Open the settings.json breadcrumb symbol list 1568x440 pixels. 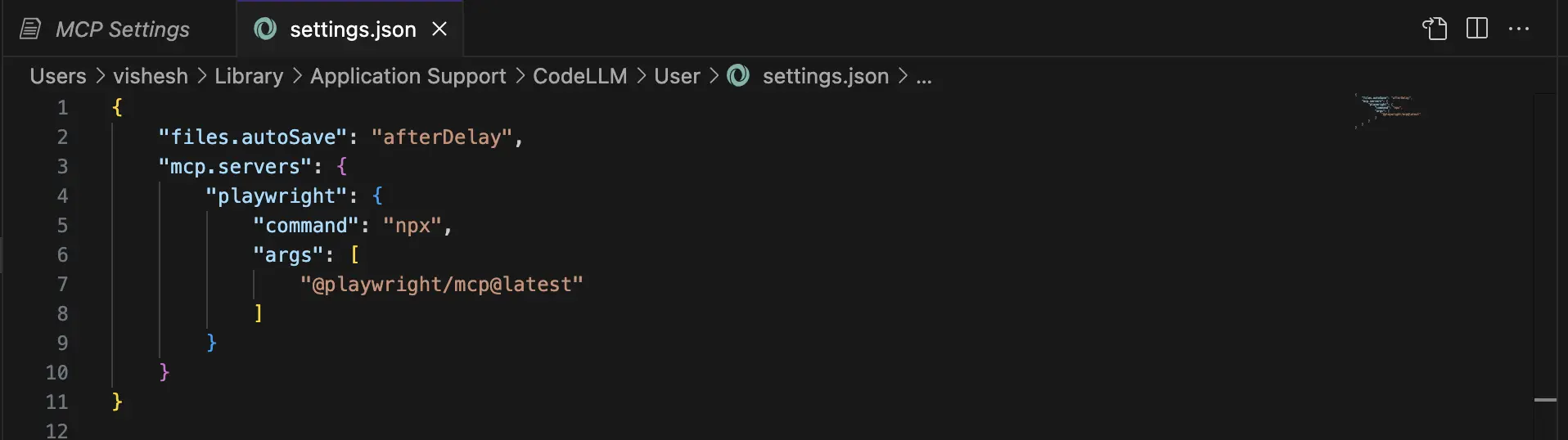825,76
